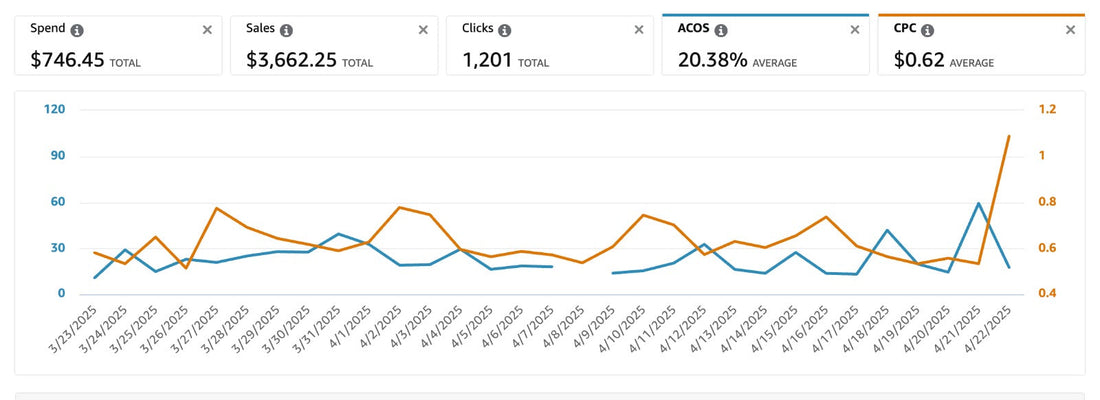Image resolution: width=1100 pixels, height=400 pixels.
Task: Close the ACOS metric card
Action: click(x=855, y=30)
